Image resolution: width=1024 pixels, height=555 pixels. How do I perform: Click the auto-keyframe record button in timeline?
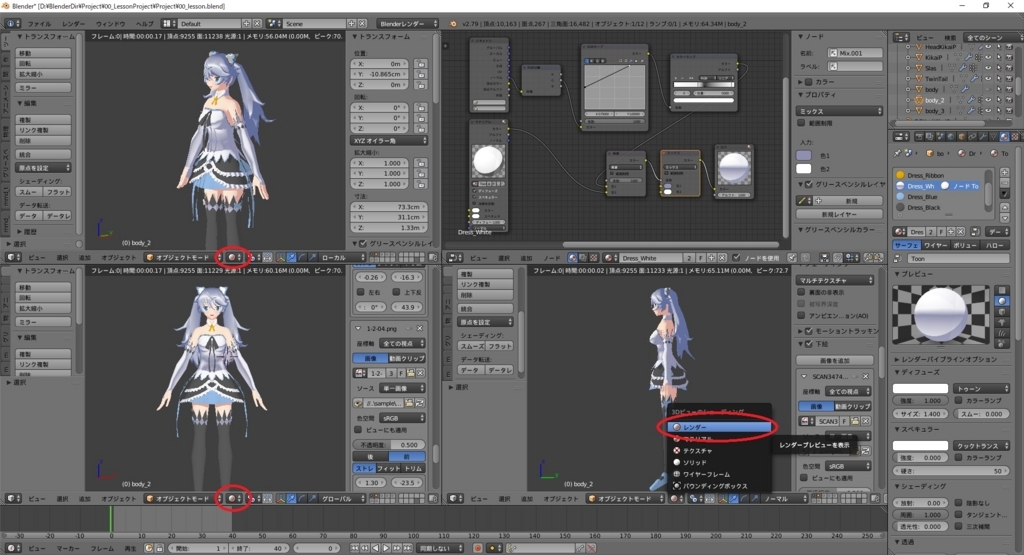pyautogui.click(x=477, y=548)
